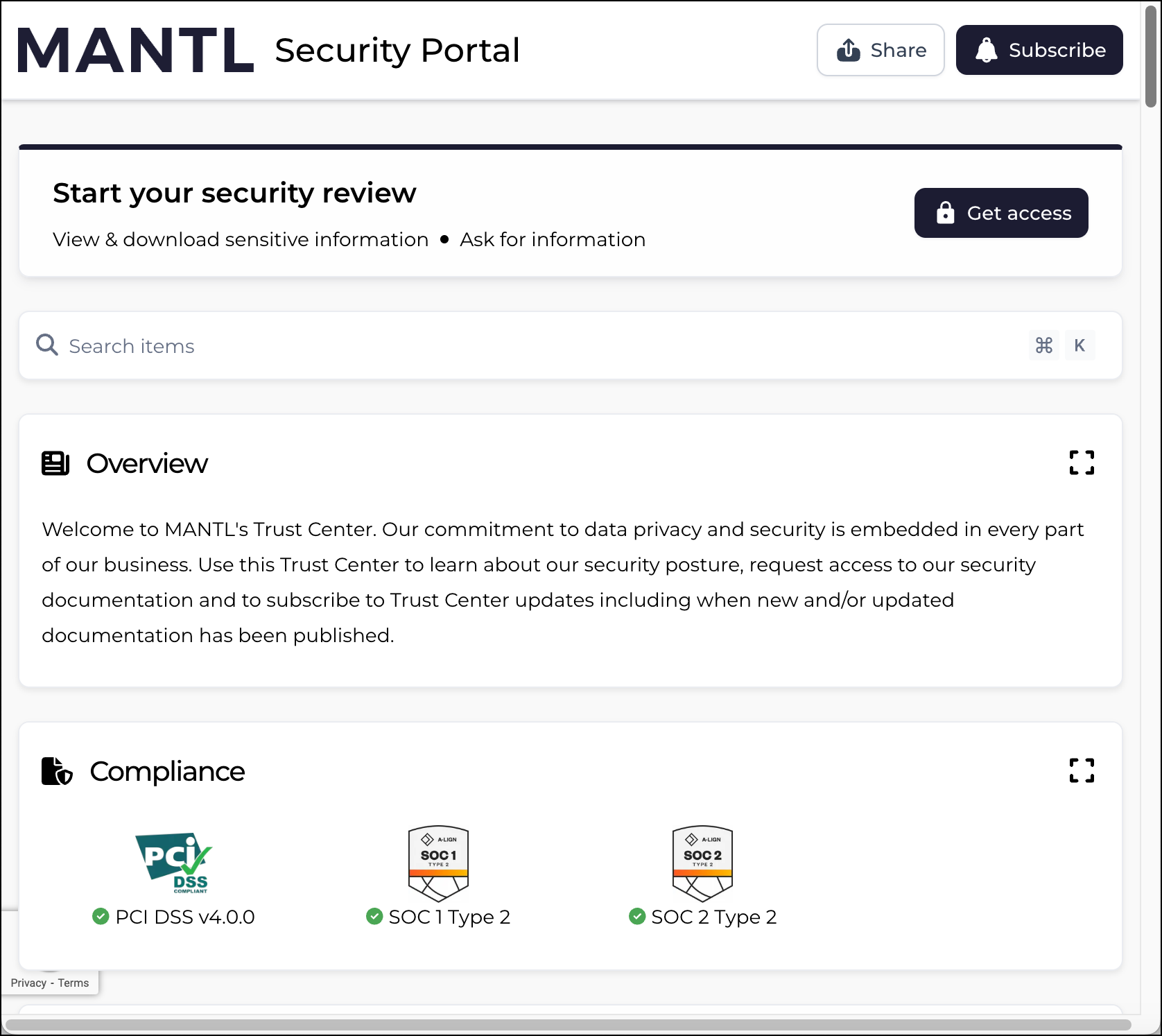Click the horizontal scrollbar at the bottom
This screenshot has width=1162, height=1036.
(x=569, y=1025)
